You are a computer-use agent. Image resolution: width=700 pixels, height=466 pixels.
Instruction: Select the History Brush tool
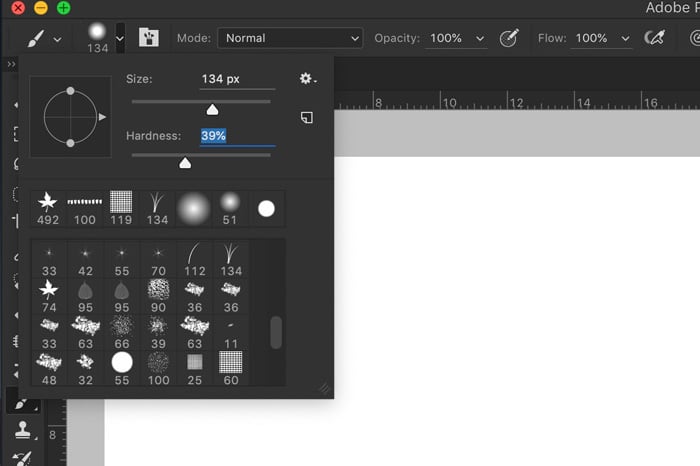point(22,458)
